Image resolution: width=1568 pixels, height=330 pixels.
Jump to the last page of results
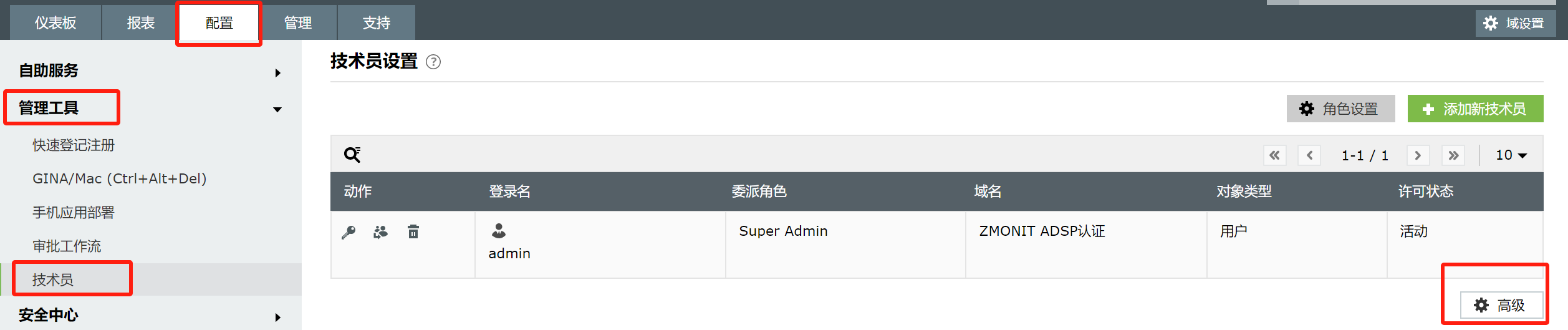[x=1453, y=155]
